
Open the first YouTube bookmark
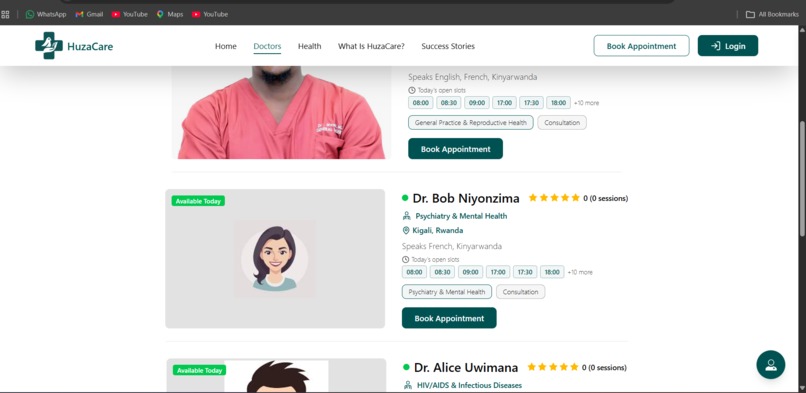[130, 14]
